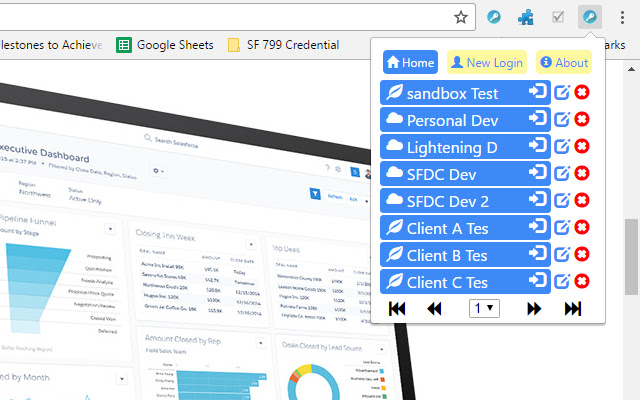Screen dimensions: 640x400
Task: Delete the sandbox Test entry
Action: pyautogui.click(x=582, y=92)
